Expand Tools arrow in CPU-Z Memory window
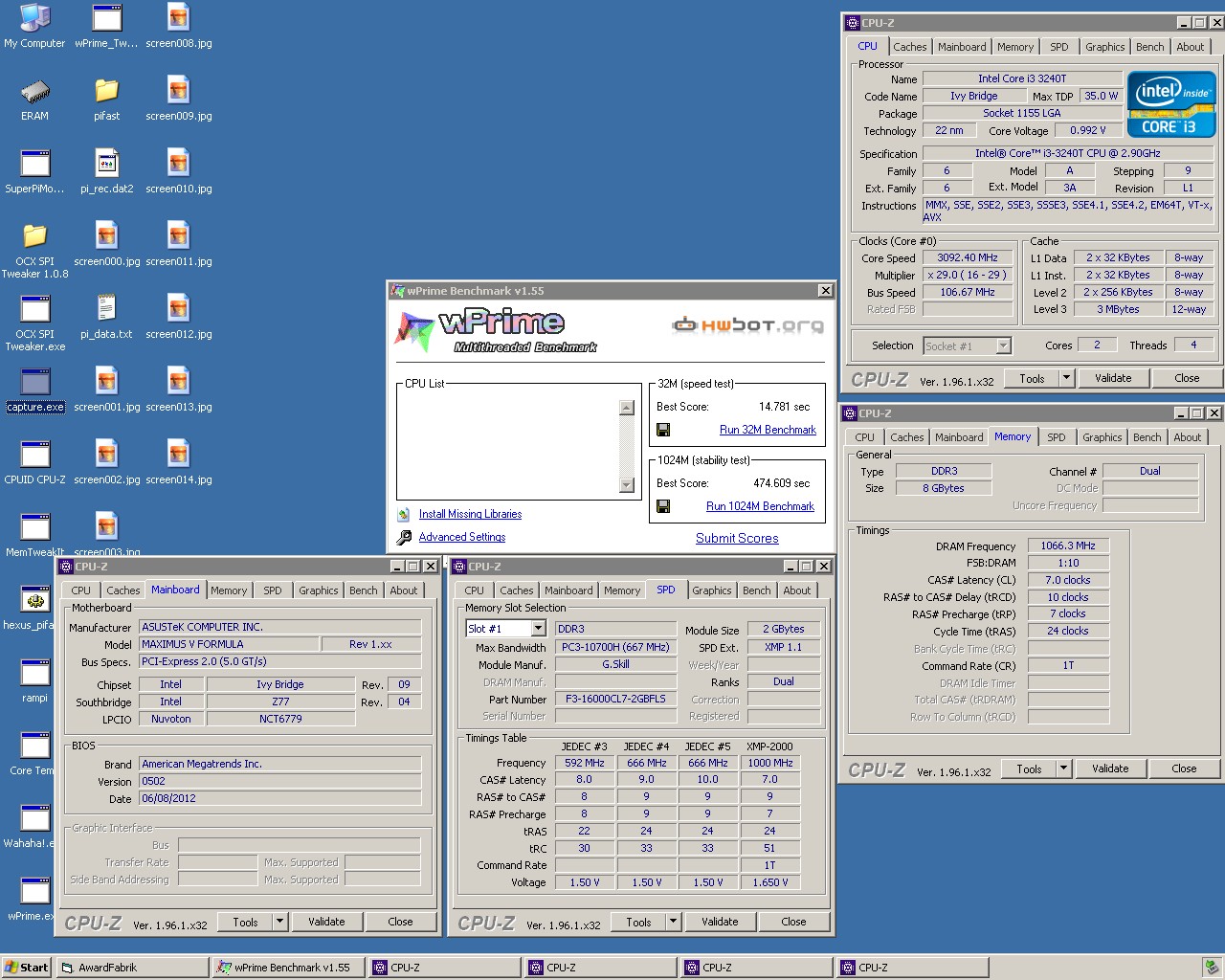This screenshot has width=1225, height=980. [1063, 768]
